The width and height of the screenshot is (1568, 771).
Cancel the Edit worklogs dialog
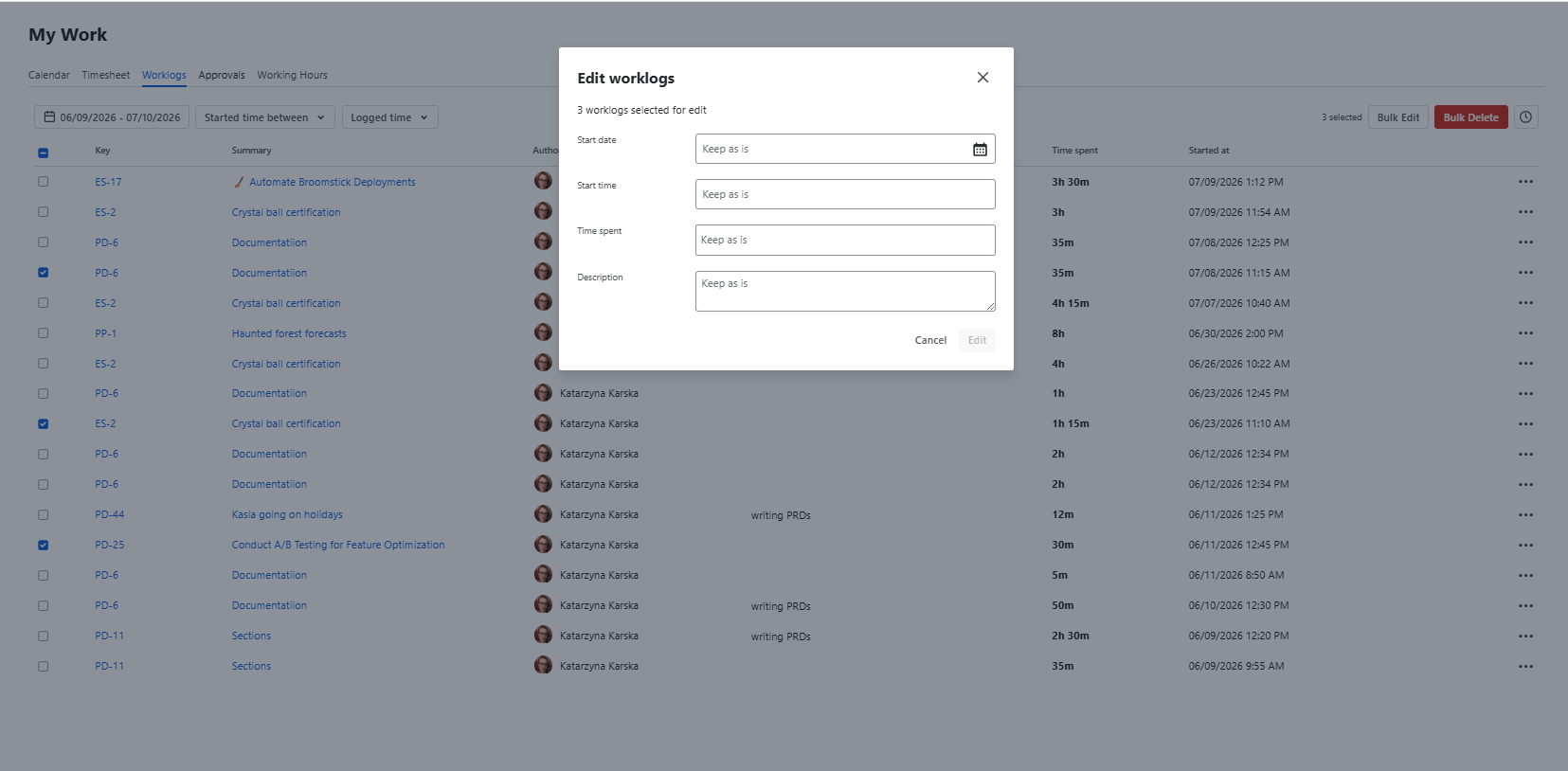click(930, 340)
